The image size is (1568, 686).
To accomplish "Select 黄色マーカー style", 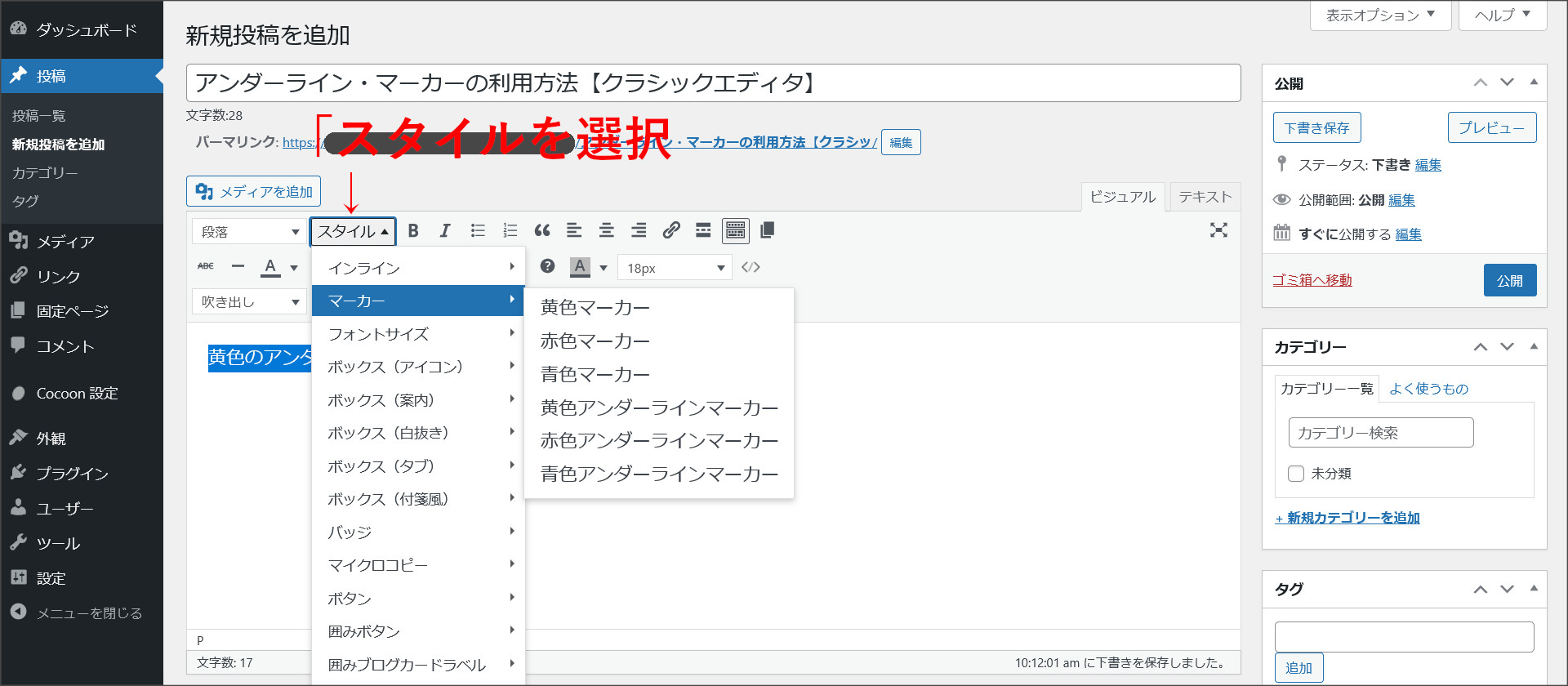I will tap(659, 308).
